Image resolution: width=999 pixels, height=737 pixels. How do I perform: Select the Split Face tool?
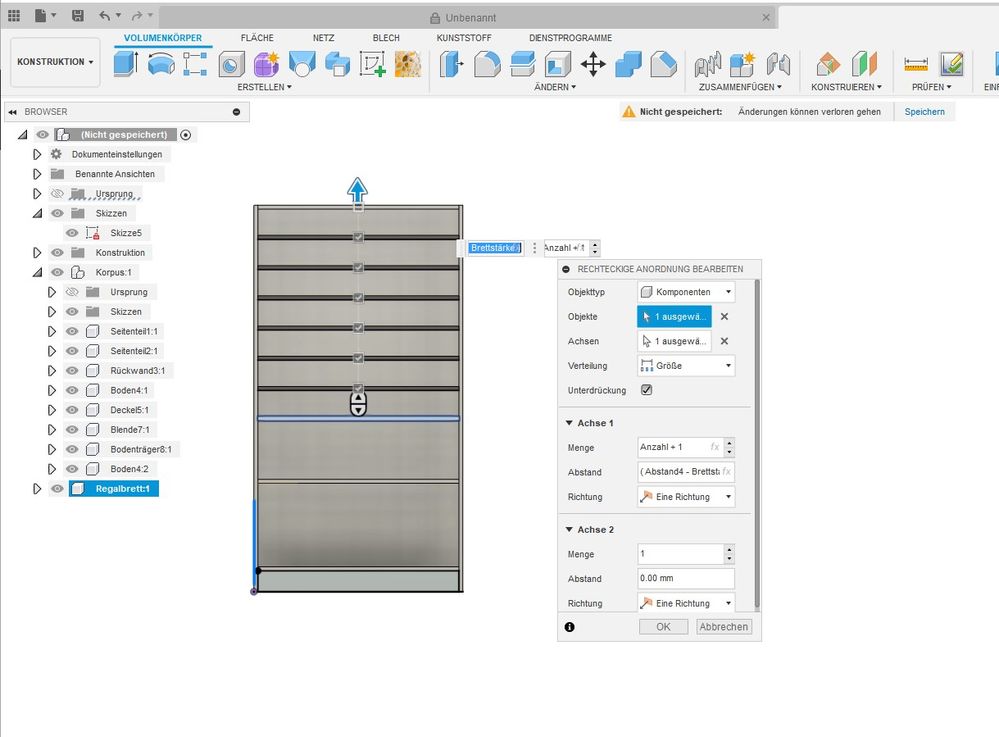(x=663, y=64)
